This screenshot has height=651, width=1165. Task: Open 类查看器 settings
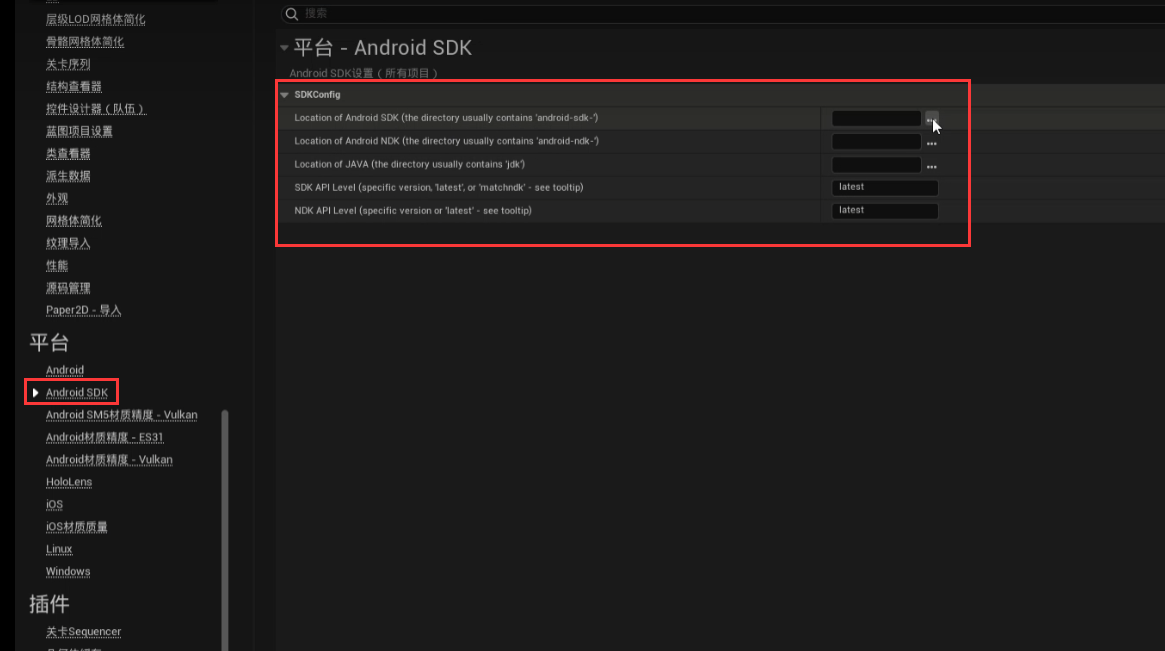(x=68, y=153)
